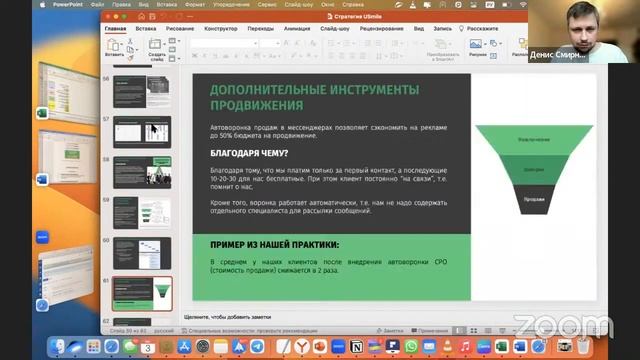The height and width of the screenshot is (360, 640).
Task: Expand the Paste options arrow
Action: (x=122, y=44)
